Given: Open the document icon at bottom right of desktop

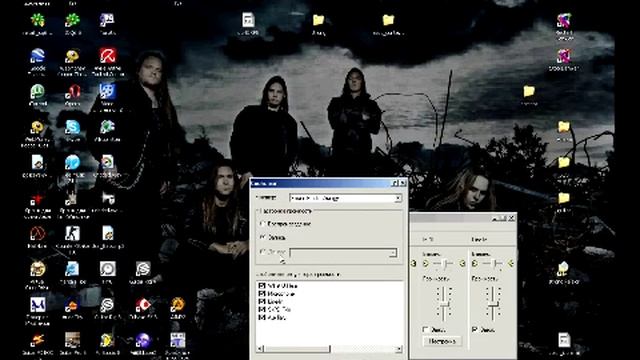Looking at the screenshot, I should click(x=564, y=340).
